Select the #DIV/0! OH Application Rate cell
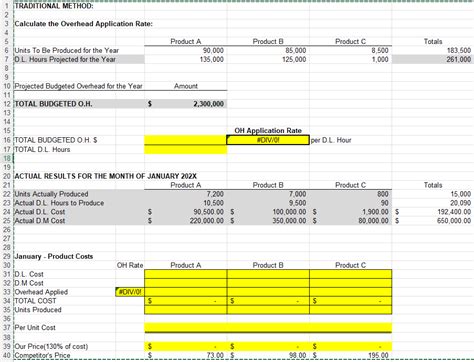Image resolution: width=474 pixels, height=362 pixels. [268, 140]
